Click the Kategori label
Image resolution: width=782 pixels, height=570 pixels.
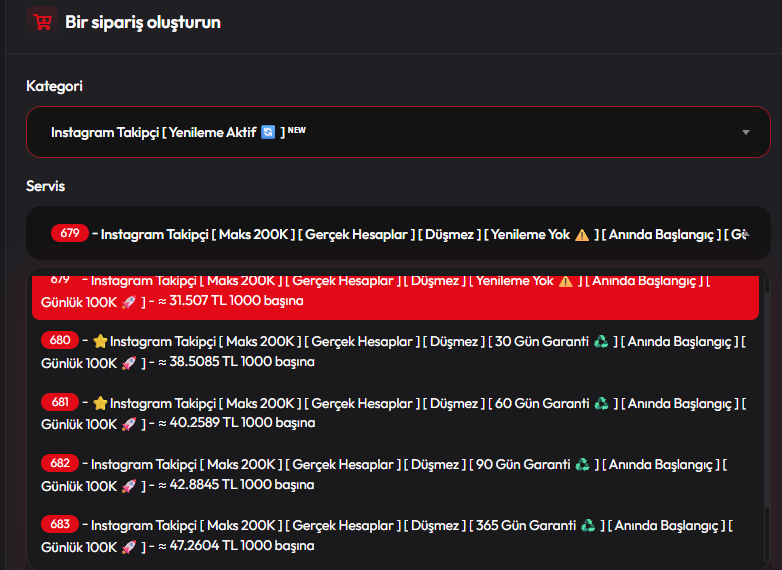(x=54, y=86)
